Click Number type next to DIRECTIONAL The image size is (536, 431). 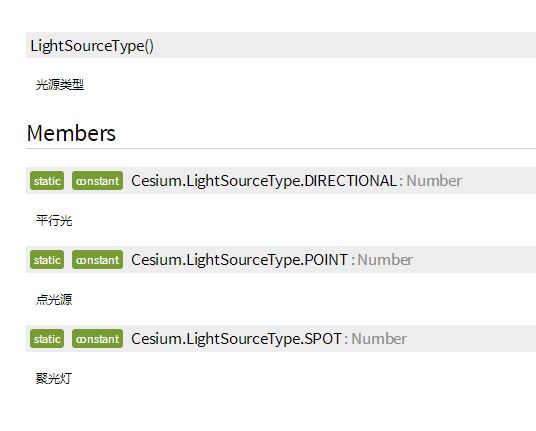(434, 181)
